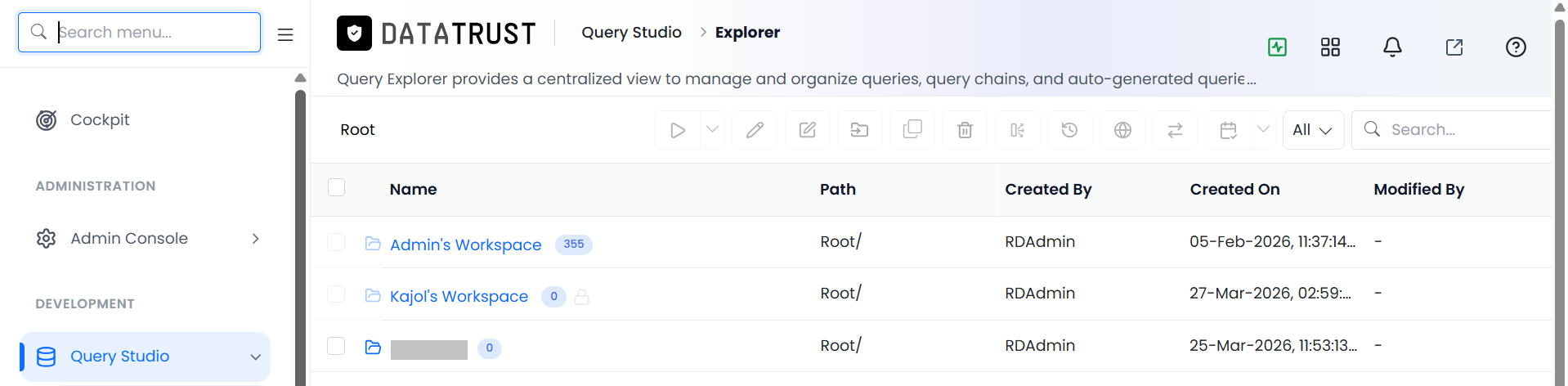Click the version history clock icon

click(1070, 130)
